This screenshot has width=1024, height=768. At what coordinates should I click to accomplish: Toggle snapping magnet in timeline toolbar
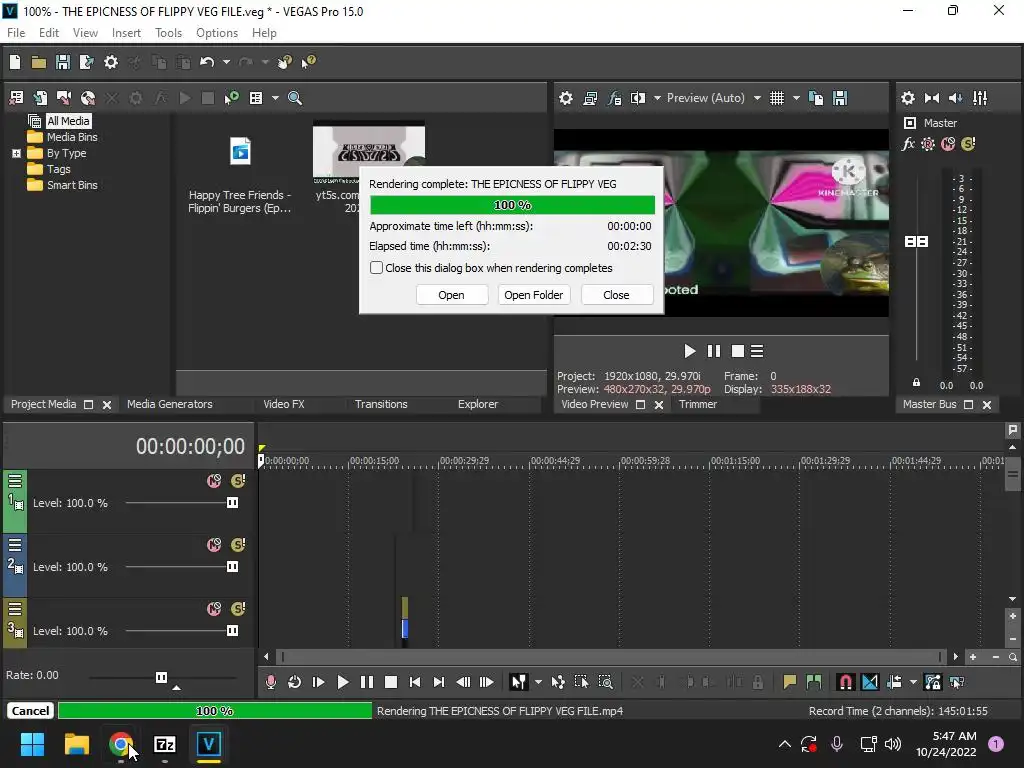(845, 682)
